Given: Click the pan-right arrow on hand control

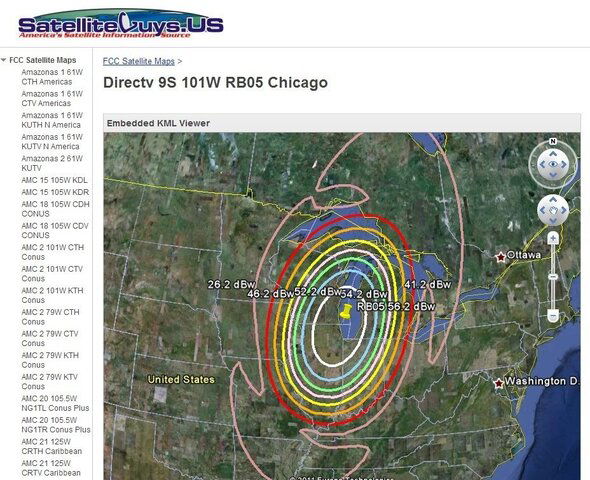Looking at the screenshot, I should (564, 210).
